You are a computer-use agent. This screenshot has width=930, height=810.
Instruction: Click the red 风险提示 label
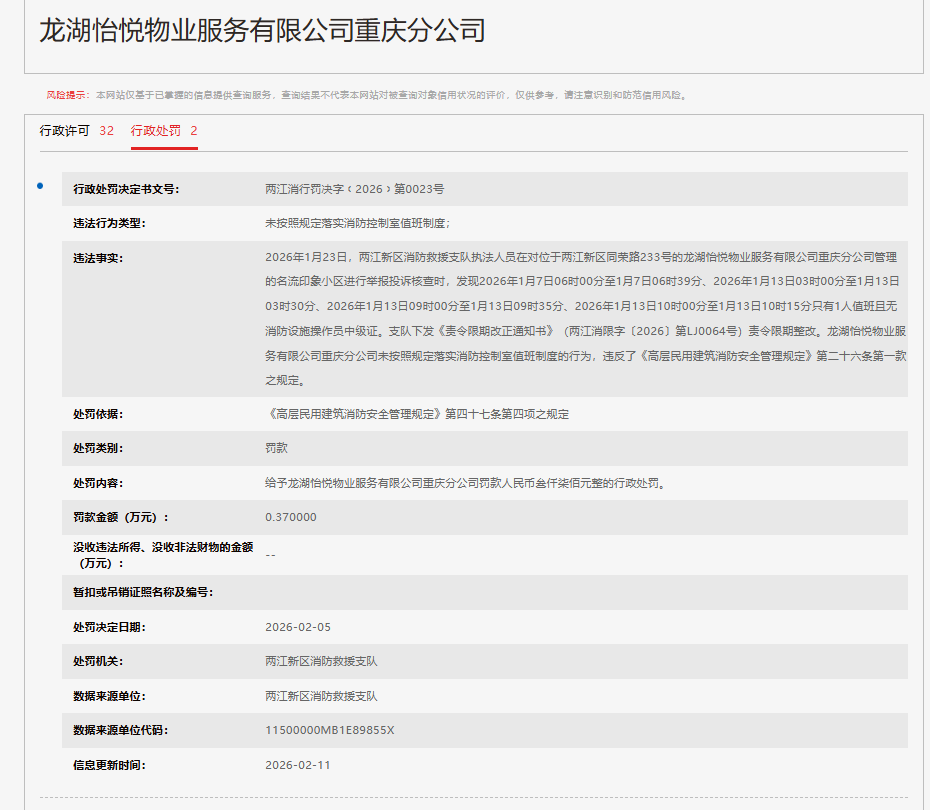66,95
